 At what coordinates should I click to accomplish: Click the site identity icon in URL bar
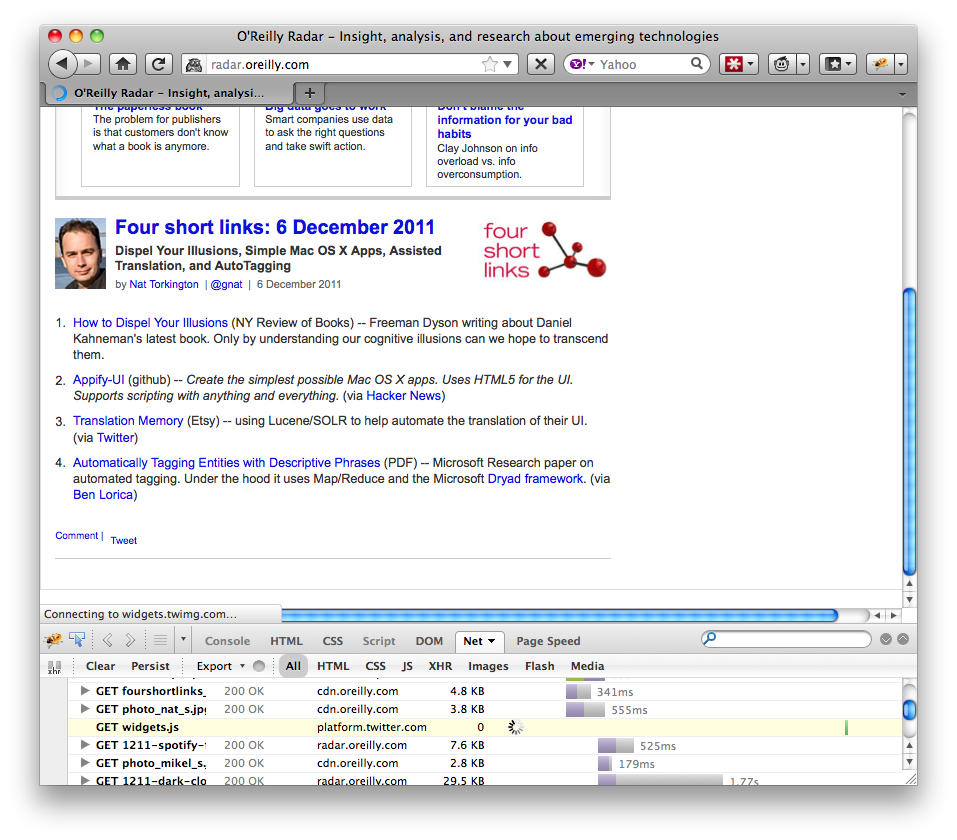194,64
